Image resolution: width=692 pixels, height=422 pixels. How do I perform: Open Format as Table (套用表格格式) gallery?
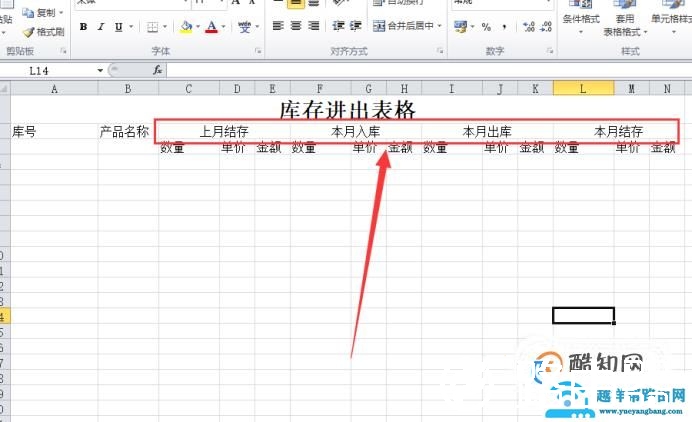(624, 18)
